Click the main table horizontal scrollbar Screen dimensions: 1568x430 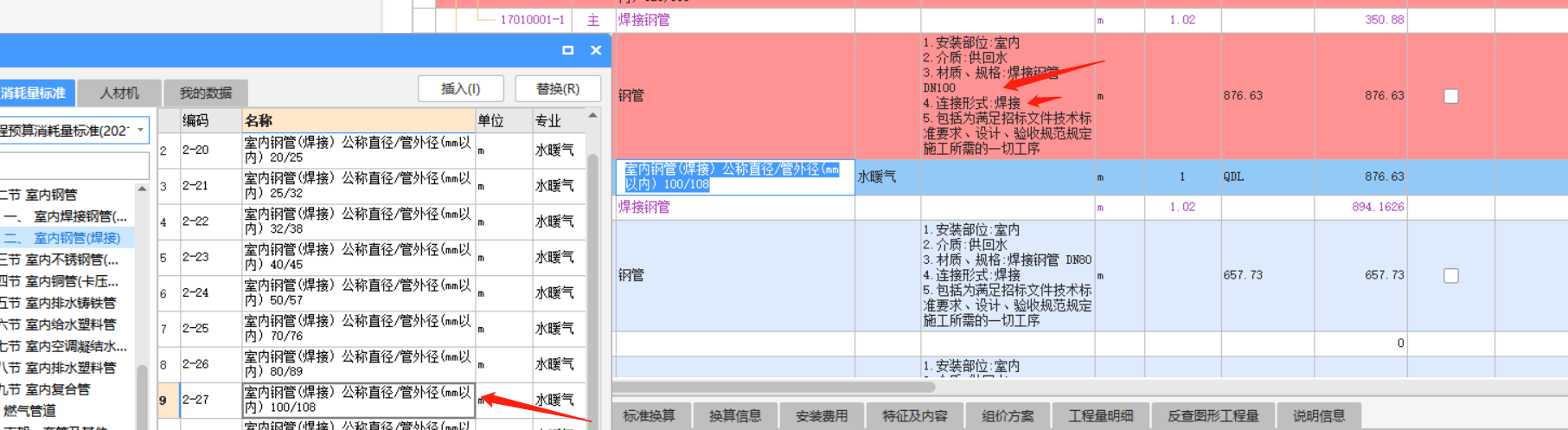tap(774, 387)
